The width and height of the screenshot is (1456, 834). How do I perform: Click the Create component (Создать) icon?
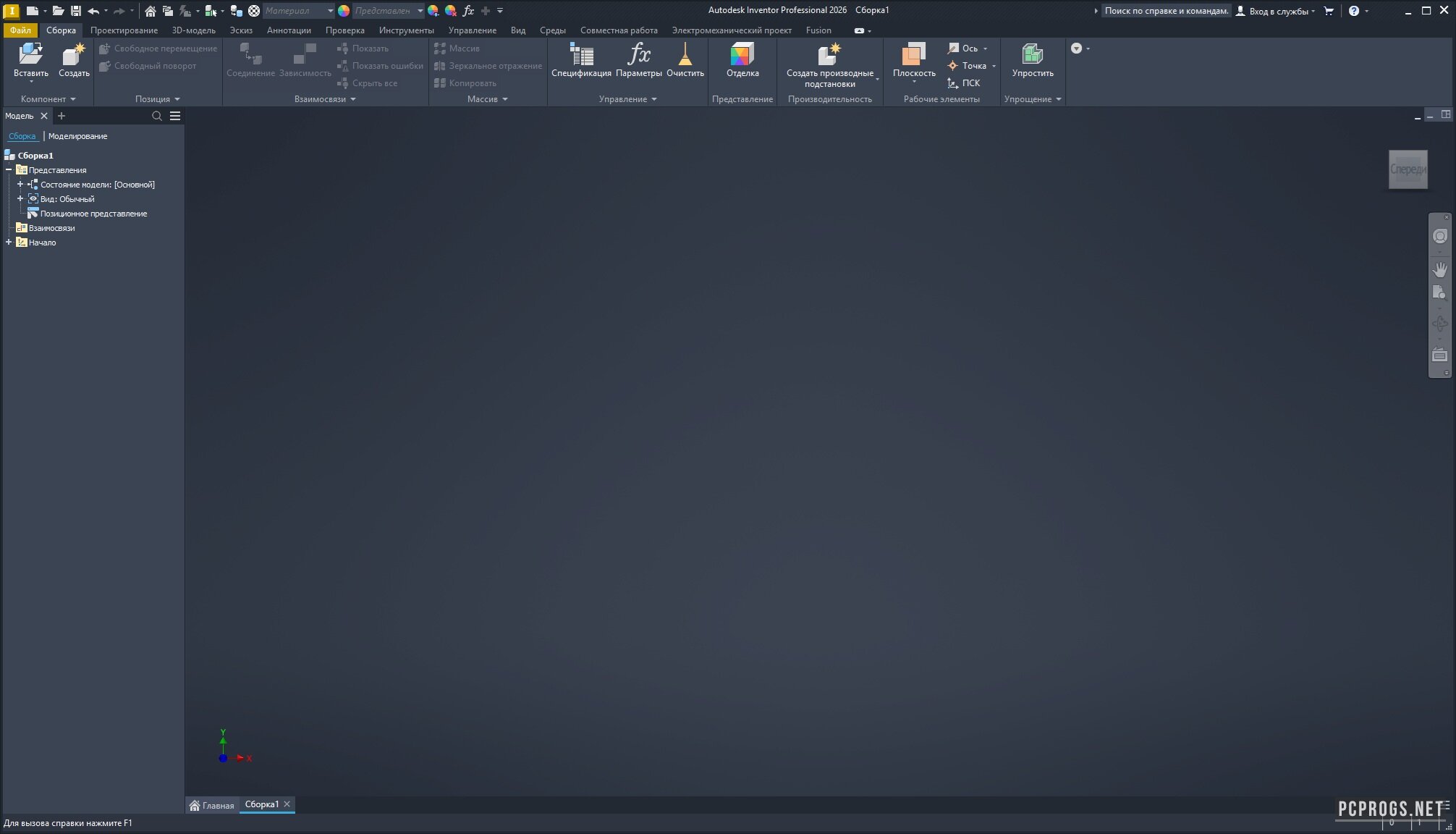[x=74, y=55]
